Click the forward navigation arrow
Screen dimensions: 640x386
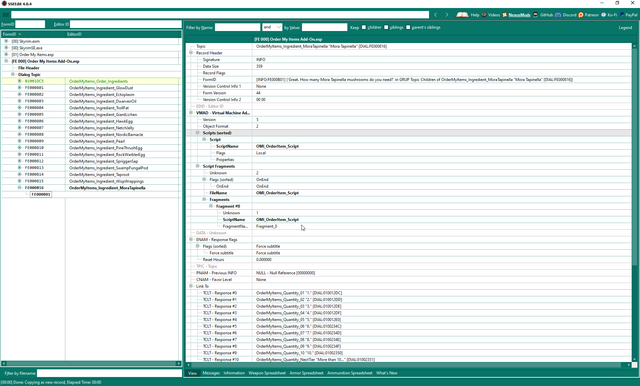[x=447, y=15]
